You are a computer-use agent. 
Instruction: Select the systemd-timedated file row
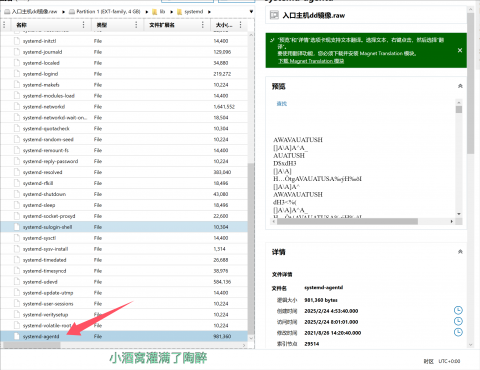124,260
